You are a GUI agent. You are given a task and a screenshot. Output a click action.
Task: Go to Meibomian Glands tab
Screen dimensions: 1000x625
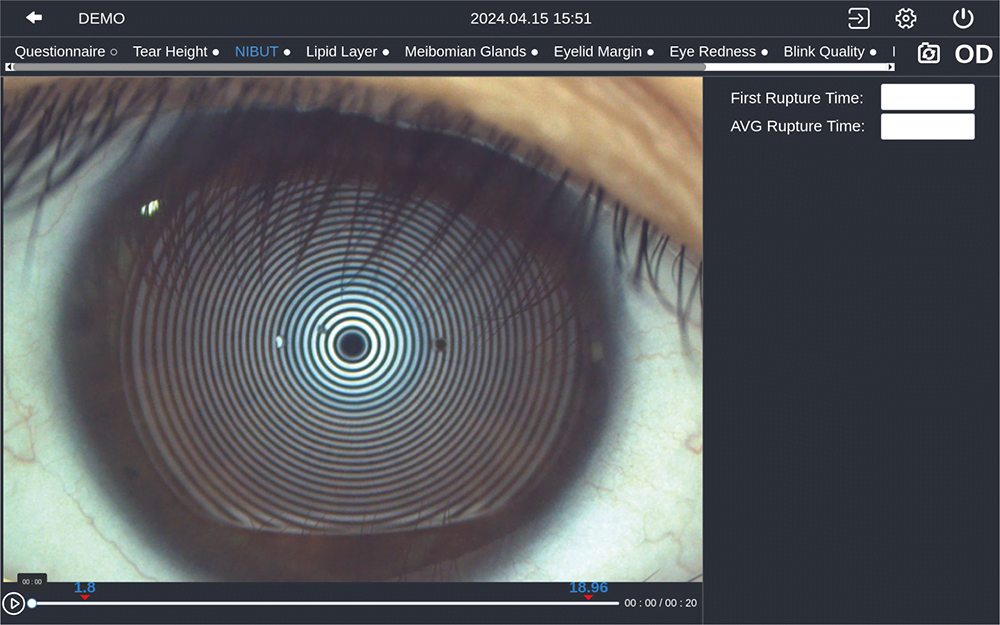[x=465, y=52]
